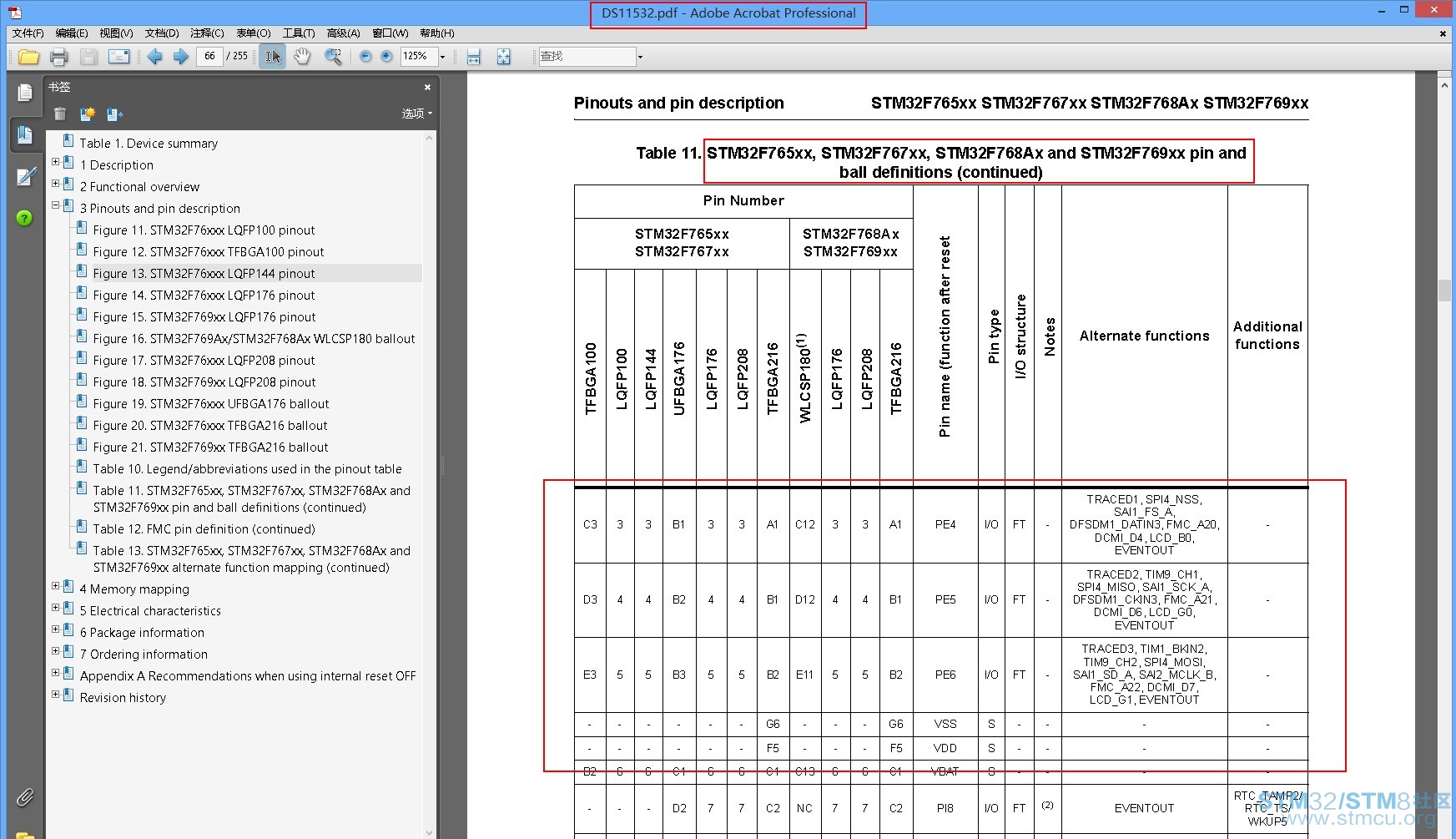This screenshot has width=1456, height=839.
Task: Open the 注释(C) menu
Action: (x=207, y=33)
